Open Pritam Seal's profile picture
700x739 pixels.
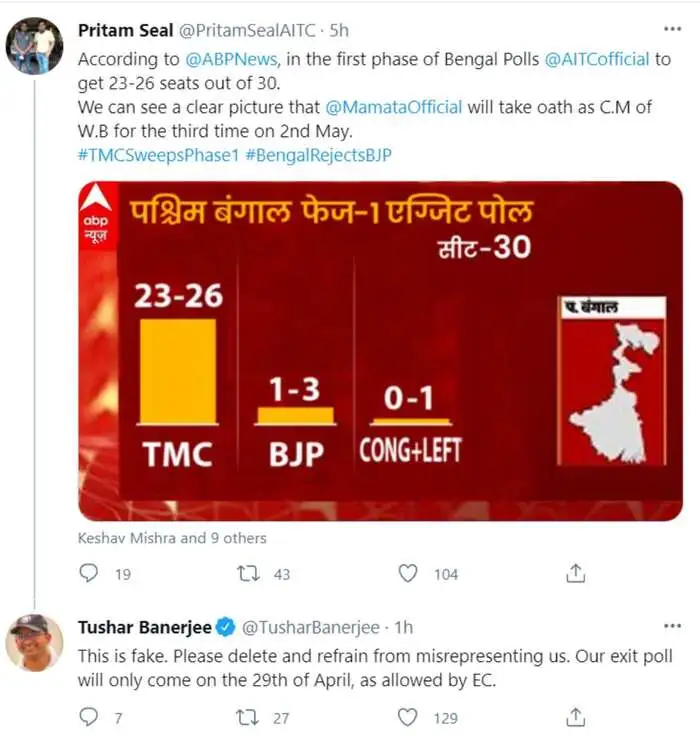(35, 47)
